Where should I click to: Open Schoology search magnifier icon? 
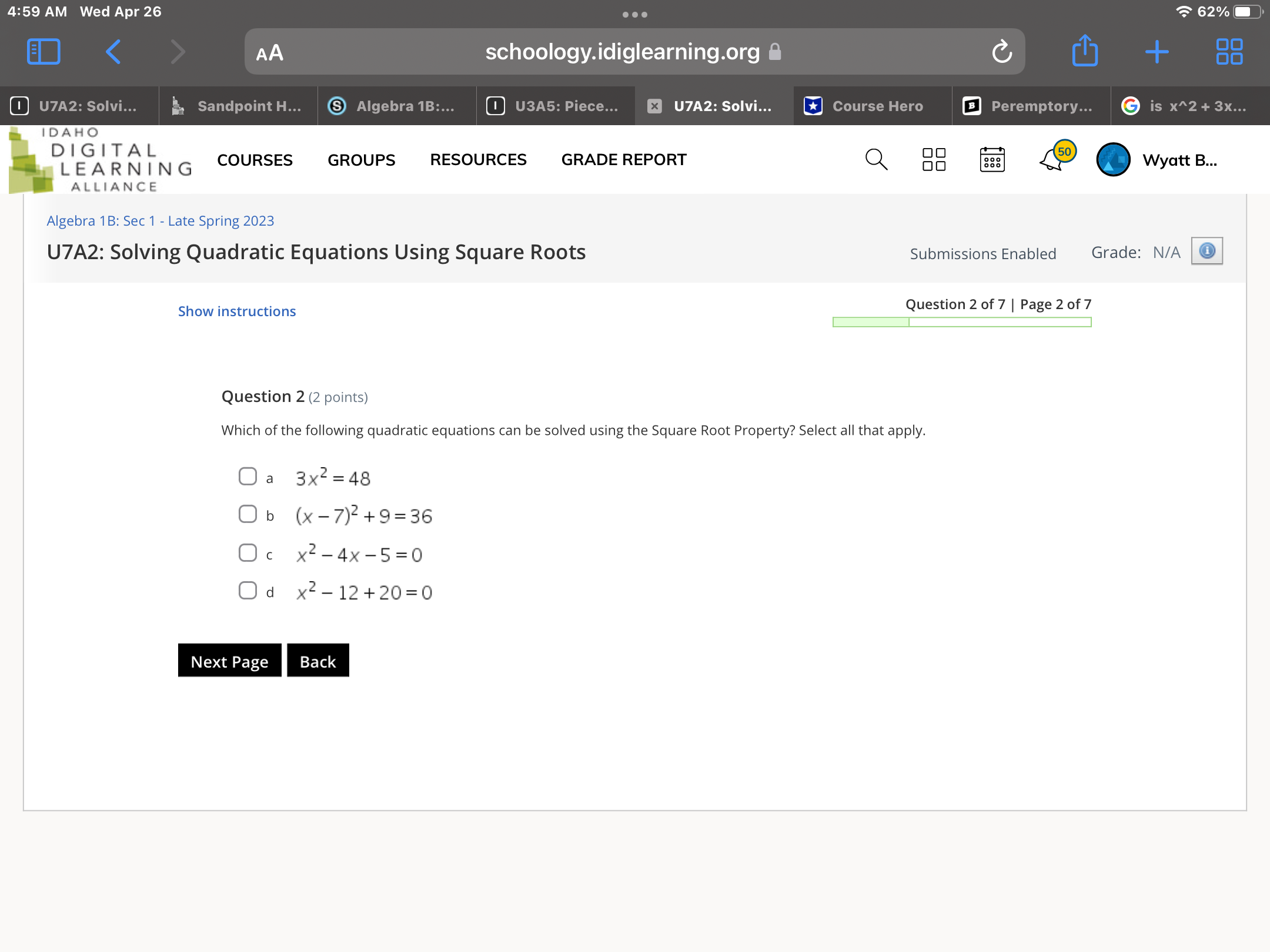click(x=876, y=159)
